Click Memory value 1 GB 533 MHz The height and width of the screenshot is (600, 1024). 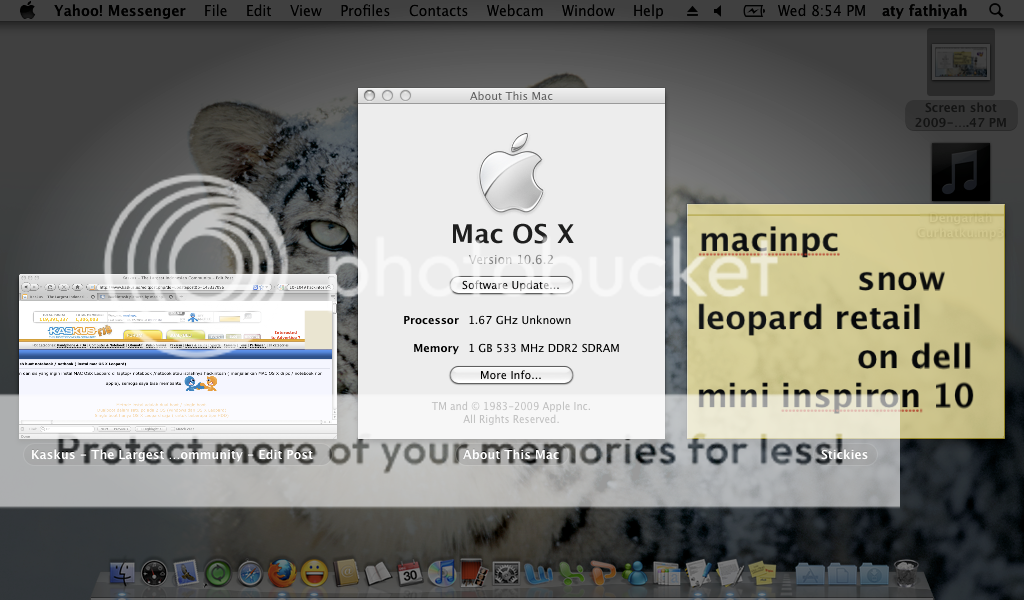pyautogui.click(x=544, y=349)
